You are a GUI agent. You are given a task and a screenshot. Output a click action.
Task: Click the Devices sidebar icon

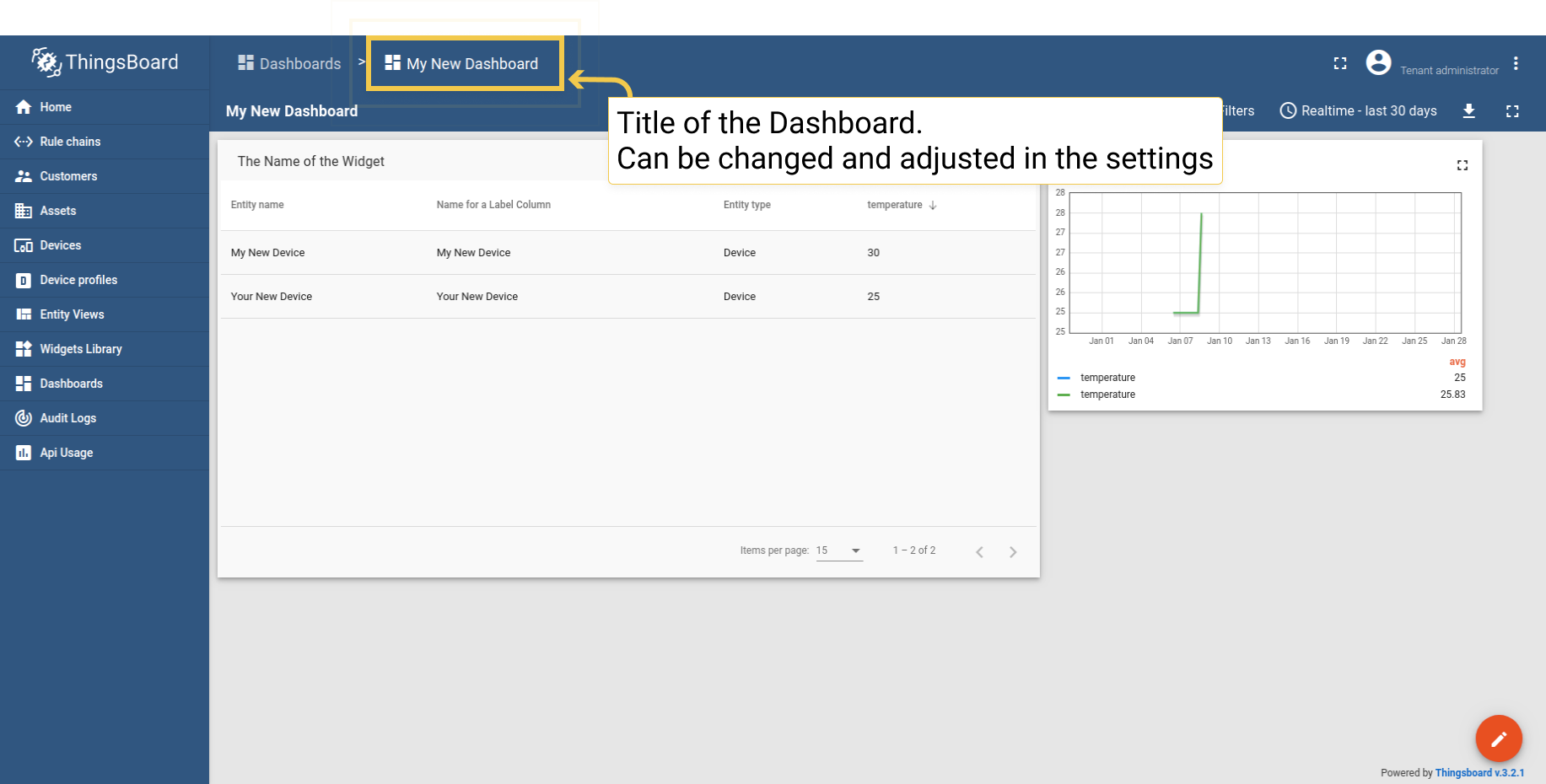[x=24, y=245]
